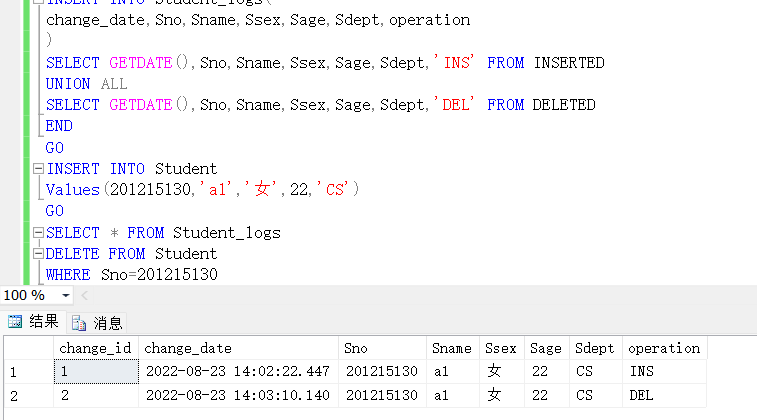Select the Sage column header

547,348
